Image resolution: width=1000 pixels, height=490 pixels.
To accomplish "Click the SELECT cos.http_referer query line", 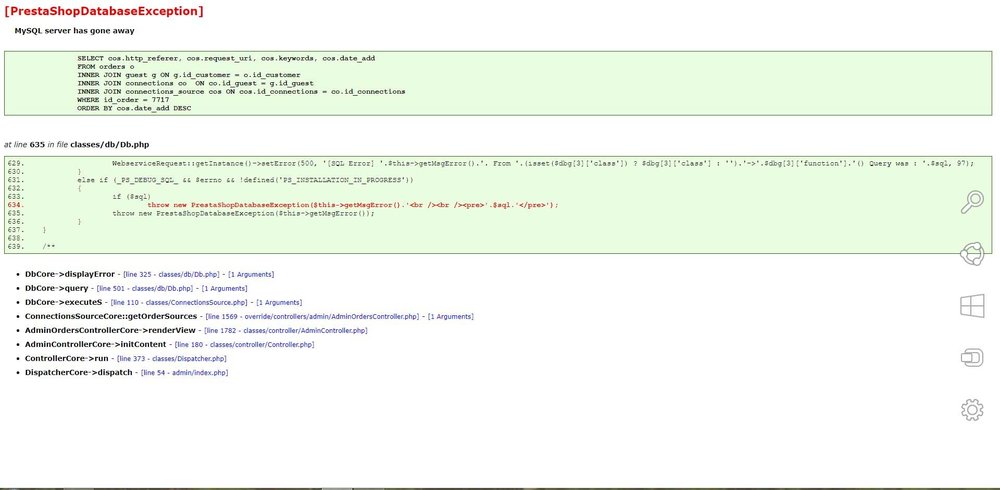I will pyautogui.click(x=226, y=58).
